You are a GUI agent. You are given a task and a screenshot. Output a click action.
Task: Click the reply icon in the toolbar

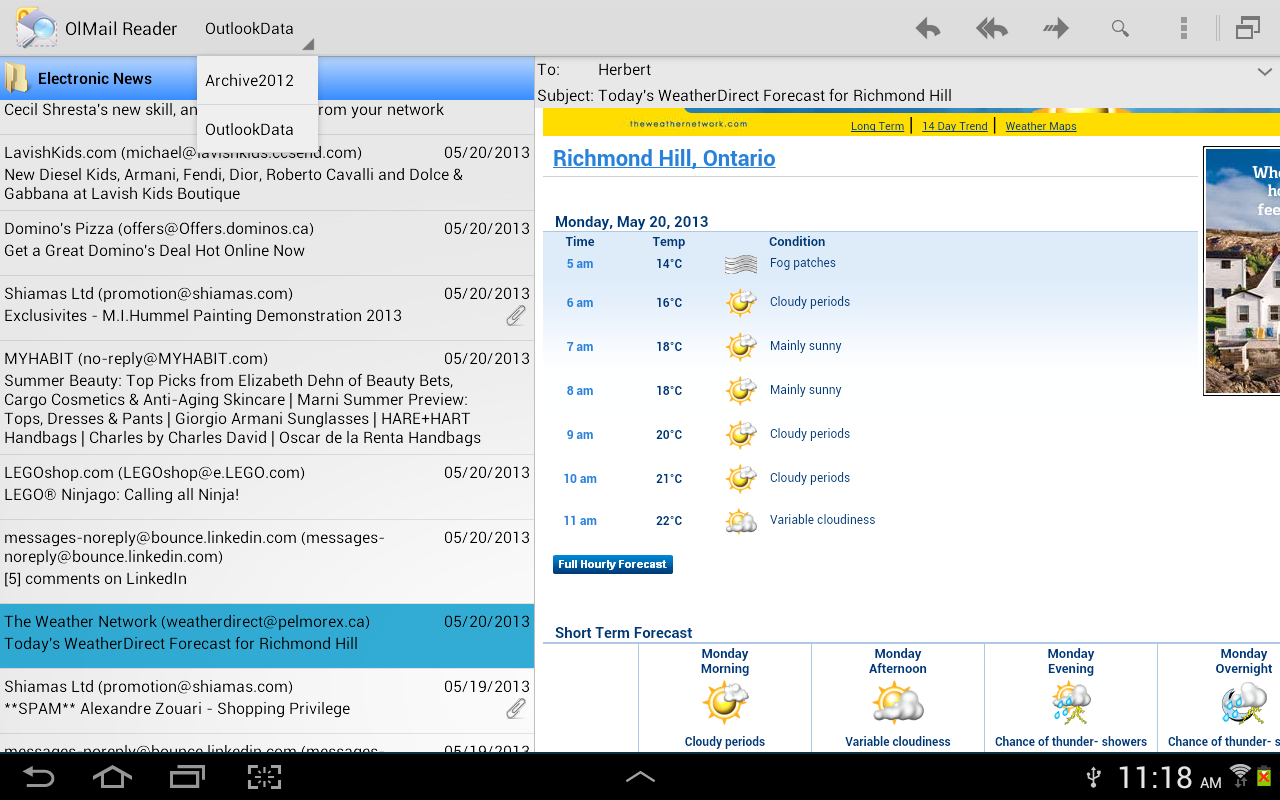point(927,29)
